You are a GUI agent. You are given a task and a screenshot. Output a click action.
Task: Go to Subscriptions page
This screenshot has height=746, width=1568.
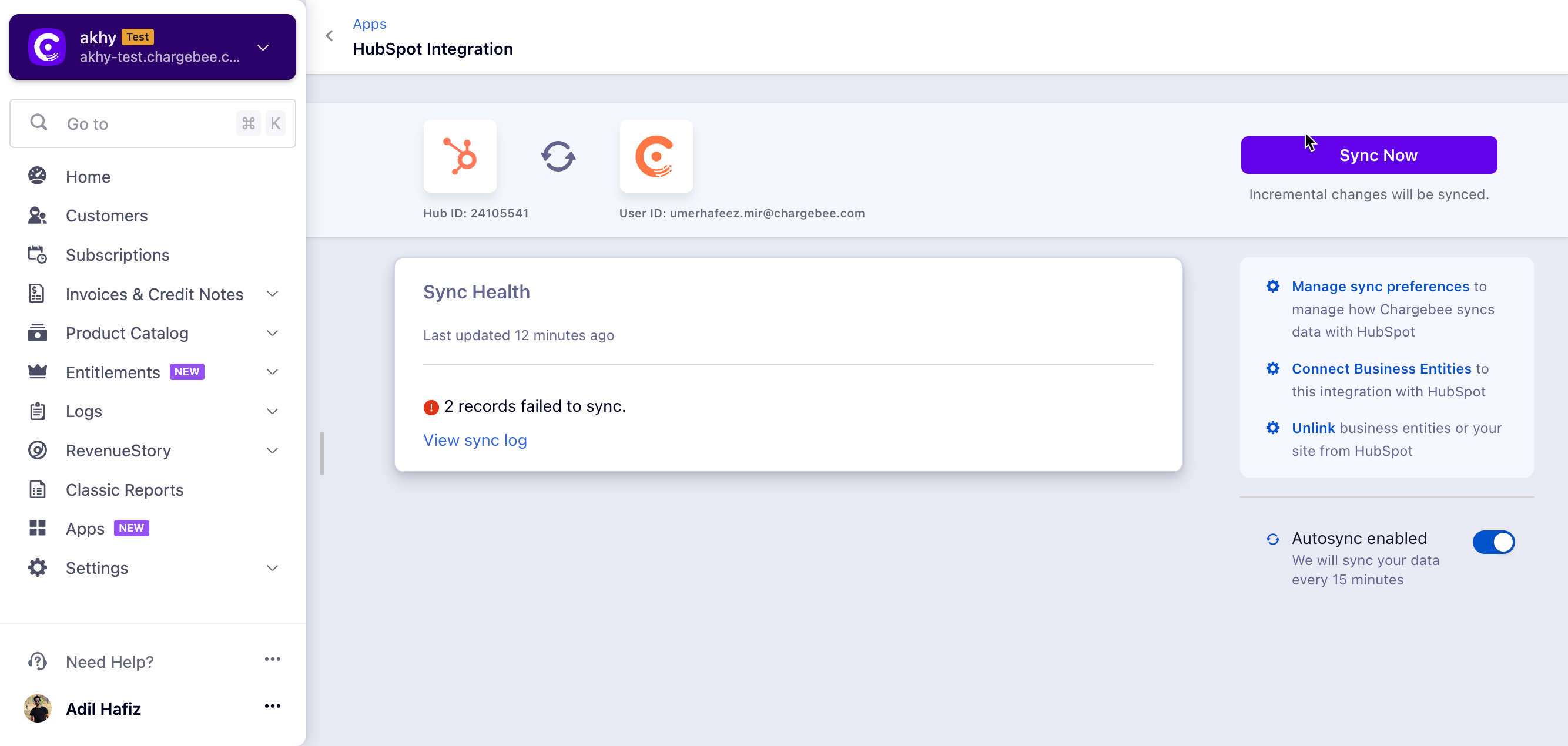point(118,254)
